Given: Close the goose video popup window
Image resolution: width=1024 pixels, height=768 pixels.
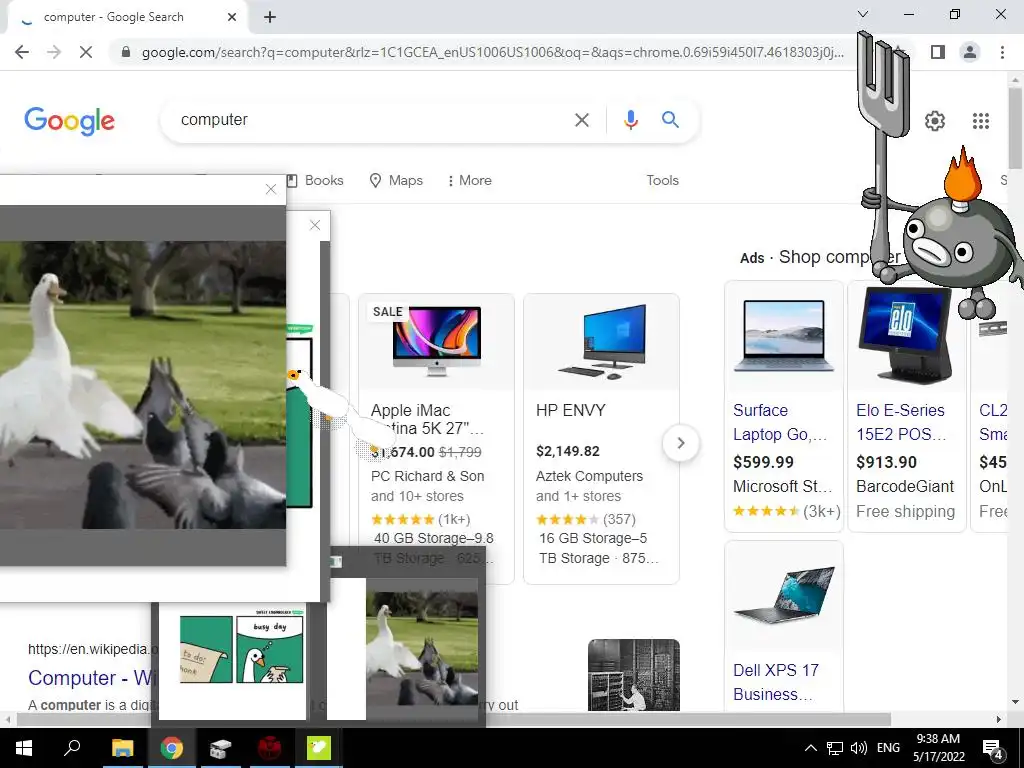Looking at the screenshot, I should point(271,189).
